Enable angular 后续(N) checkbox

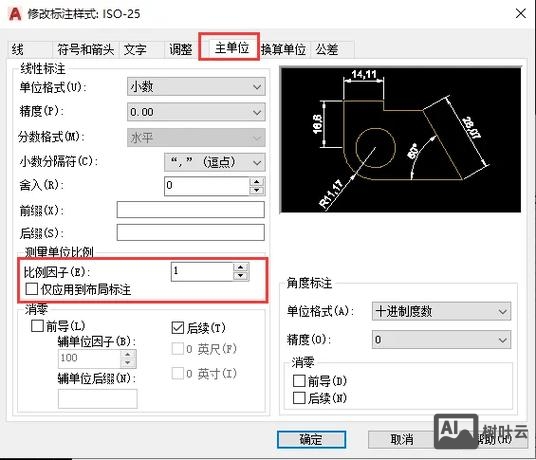click(x=299, y=398)
